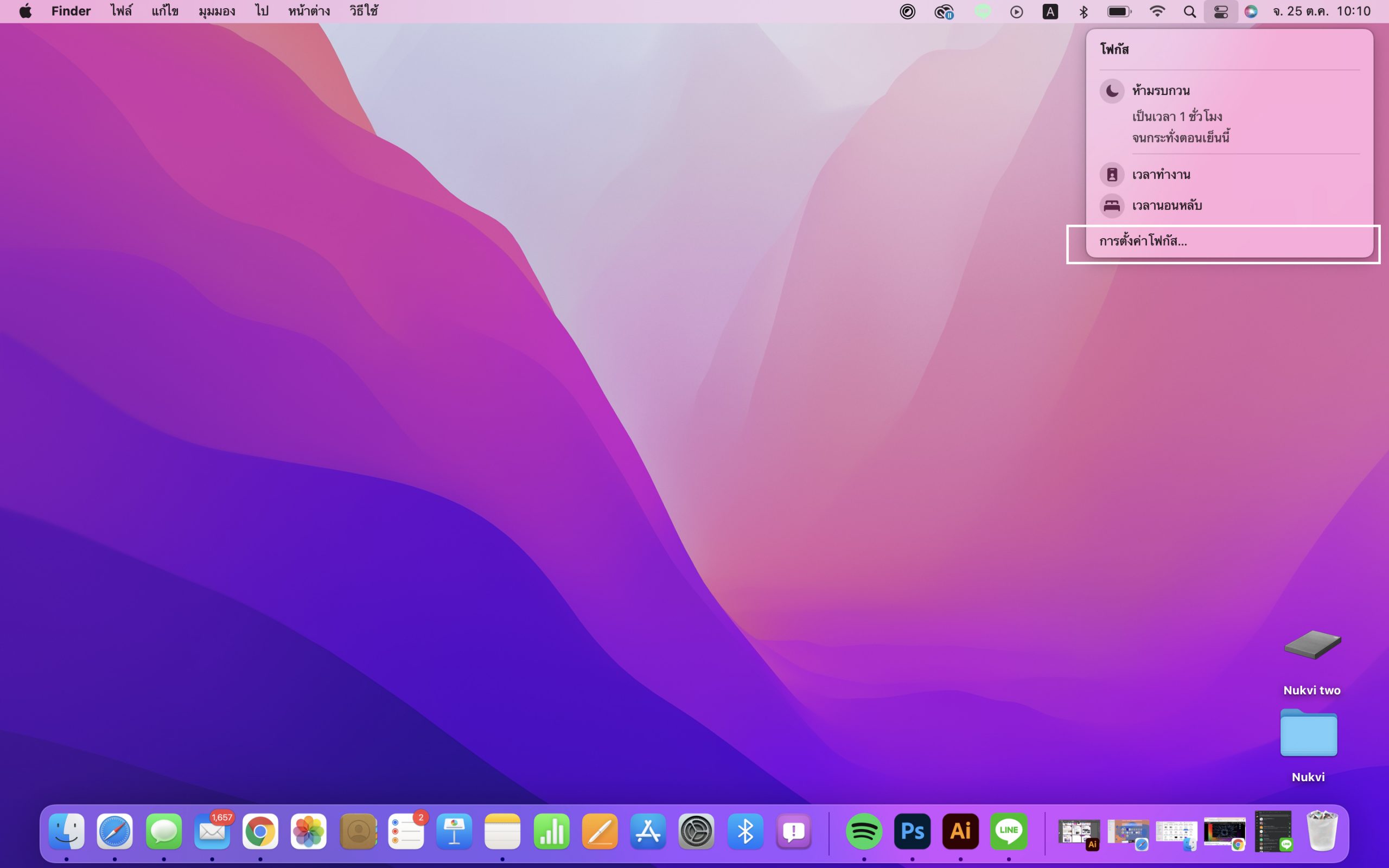The width and height of the screenshot is (1389, 868).
Task: Open Control Center in the menu bar
Action: pyautogui.click(x=1220, y=11)
